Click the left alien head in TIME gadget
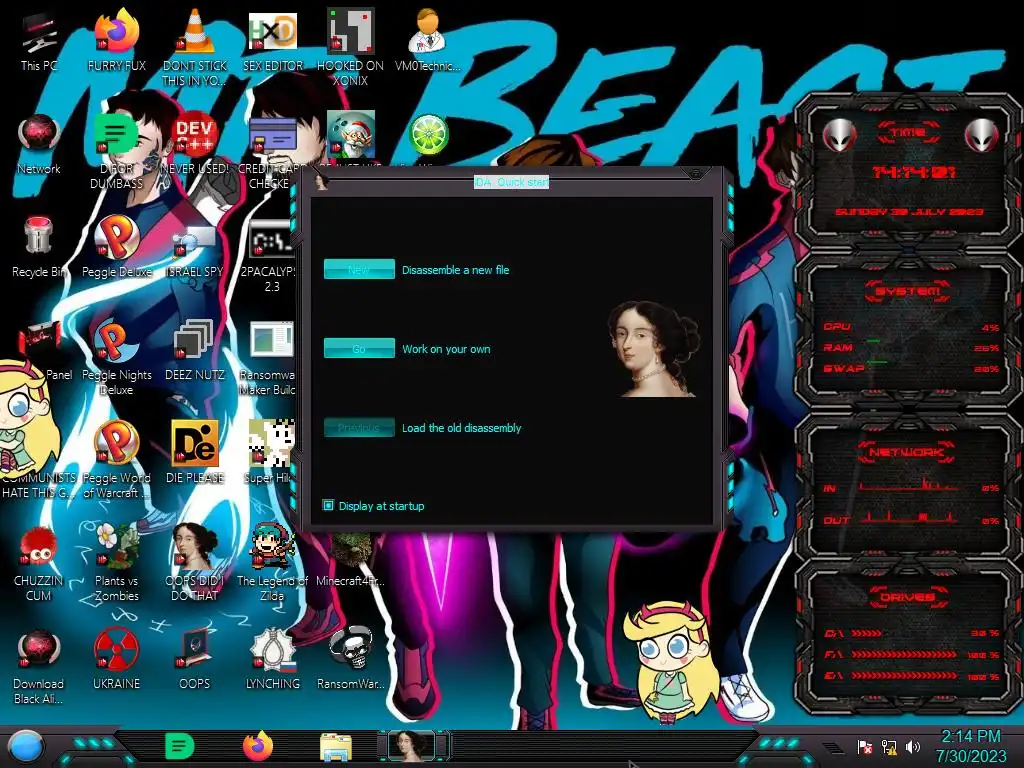 coord(839,136)
